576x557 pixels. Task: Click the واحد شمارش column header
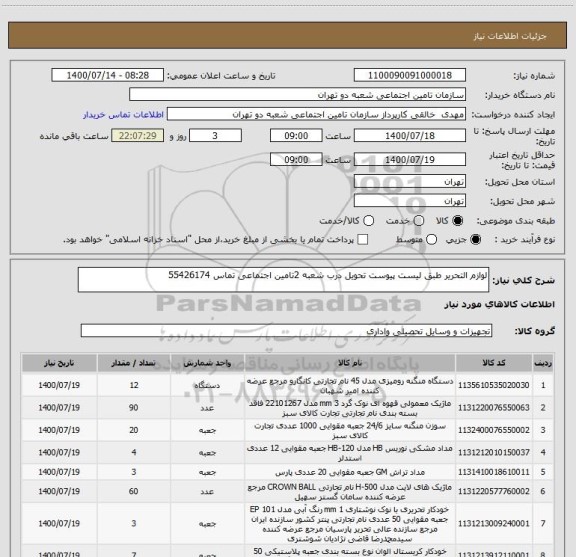point(208,363)
